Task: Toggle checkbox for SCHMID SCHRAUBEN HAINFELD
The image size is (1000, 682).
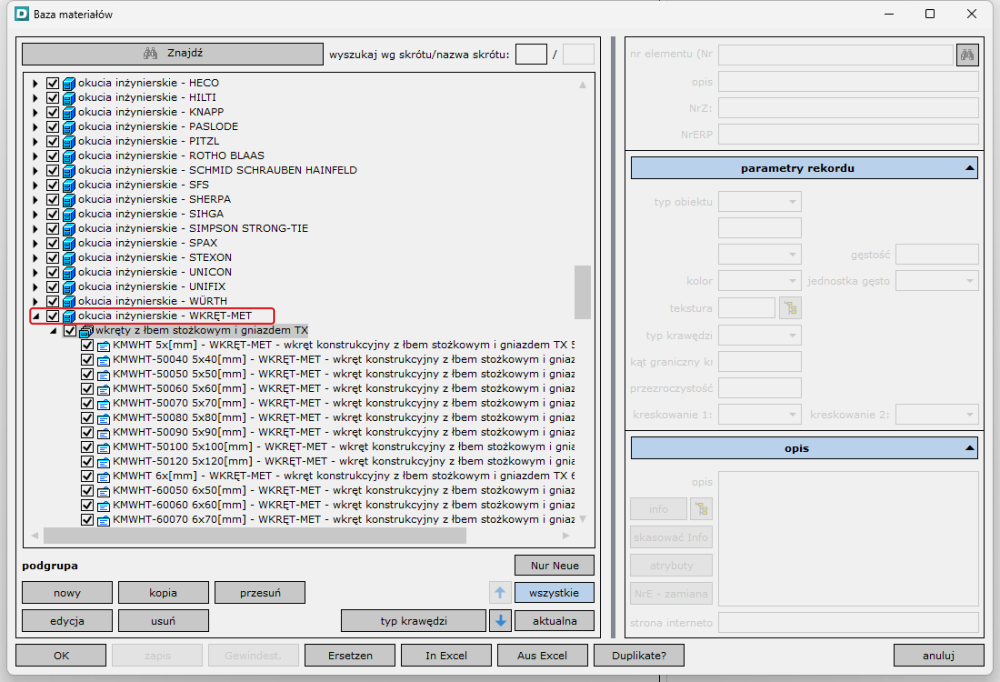Action: 52,170
